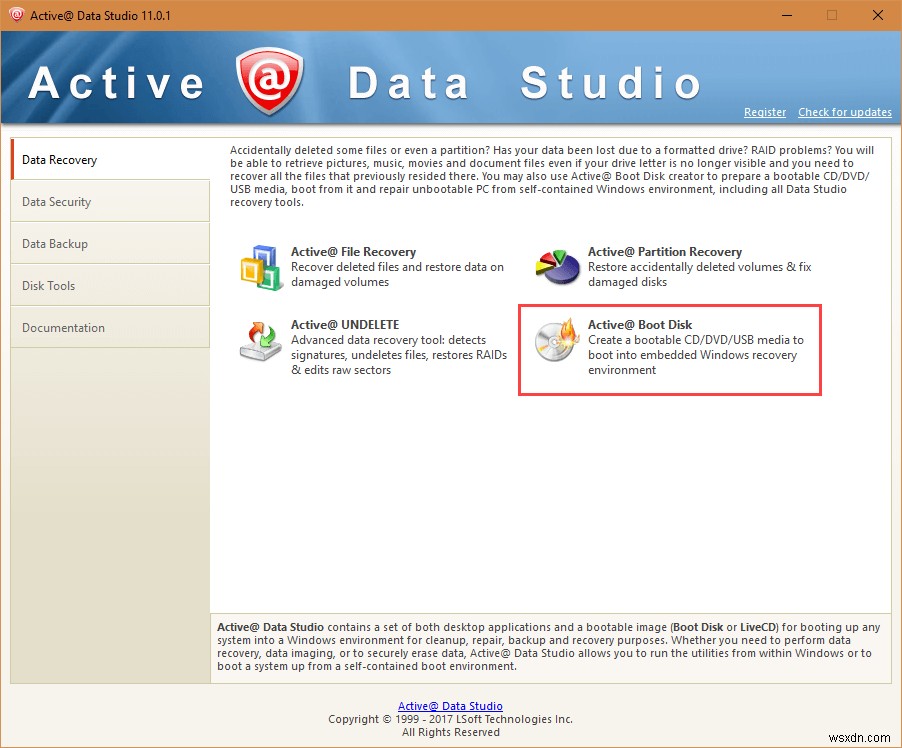Open Active@ Partition Recovery pie-chart icon
The image size is (902, 748).
[x=557, y=266]
